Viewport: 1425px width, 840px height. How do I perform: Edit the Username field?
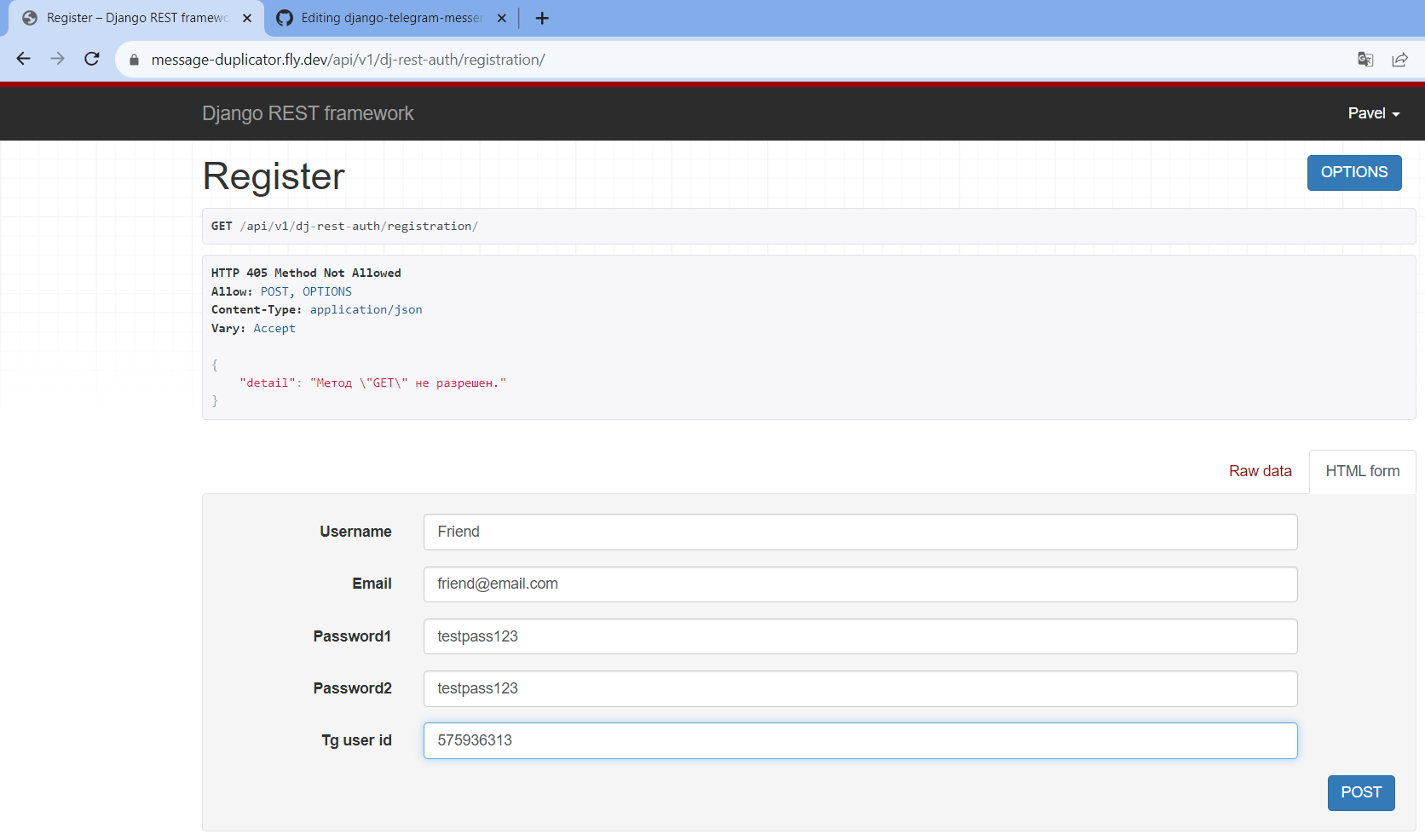(x=860, y=532)
